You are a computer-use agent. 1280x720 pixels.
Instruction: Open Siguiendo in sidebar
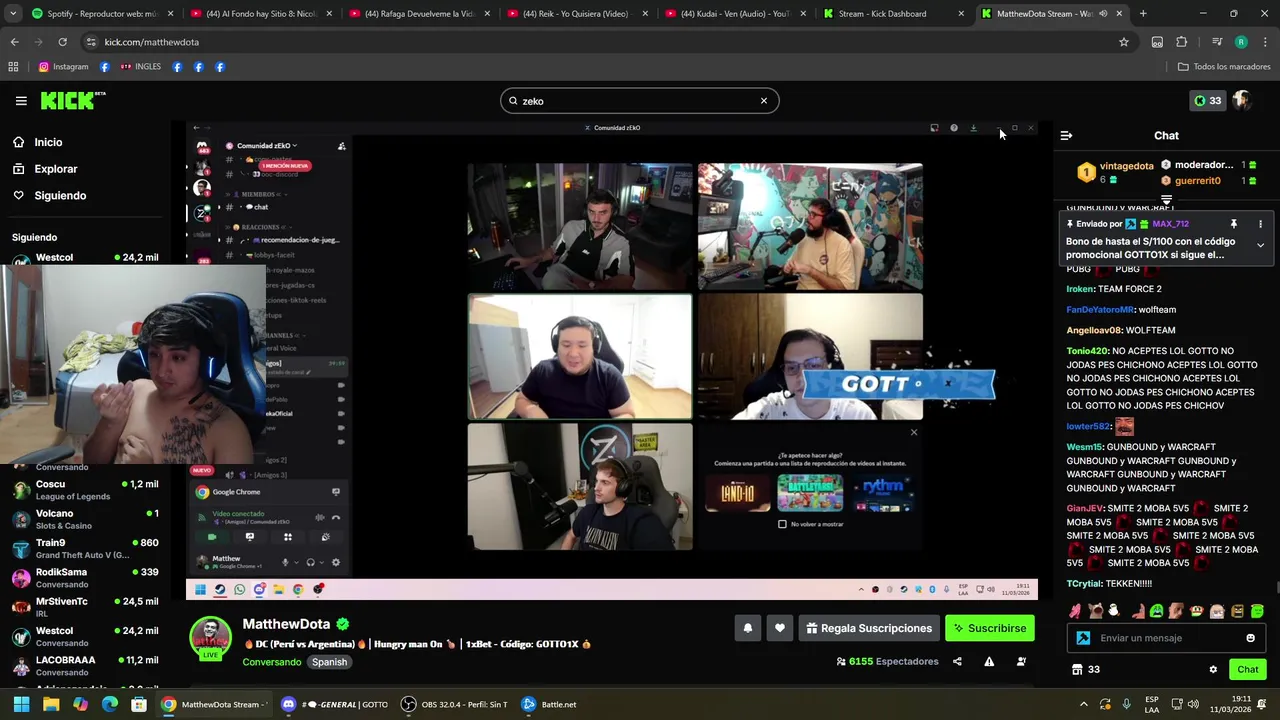coord(60,196)
